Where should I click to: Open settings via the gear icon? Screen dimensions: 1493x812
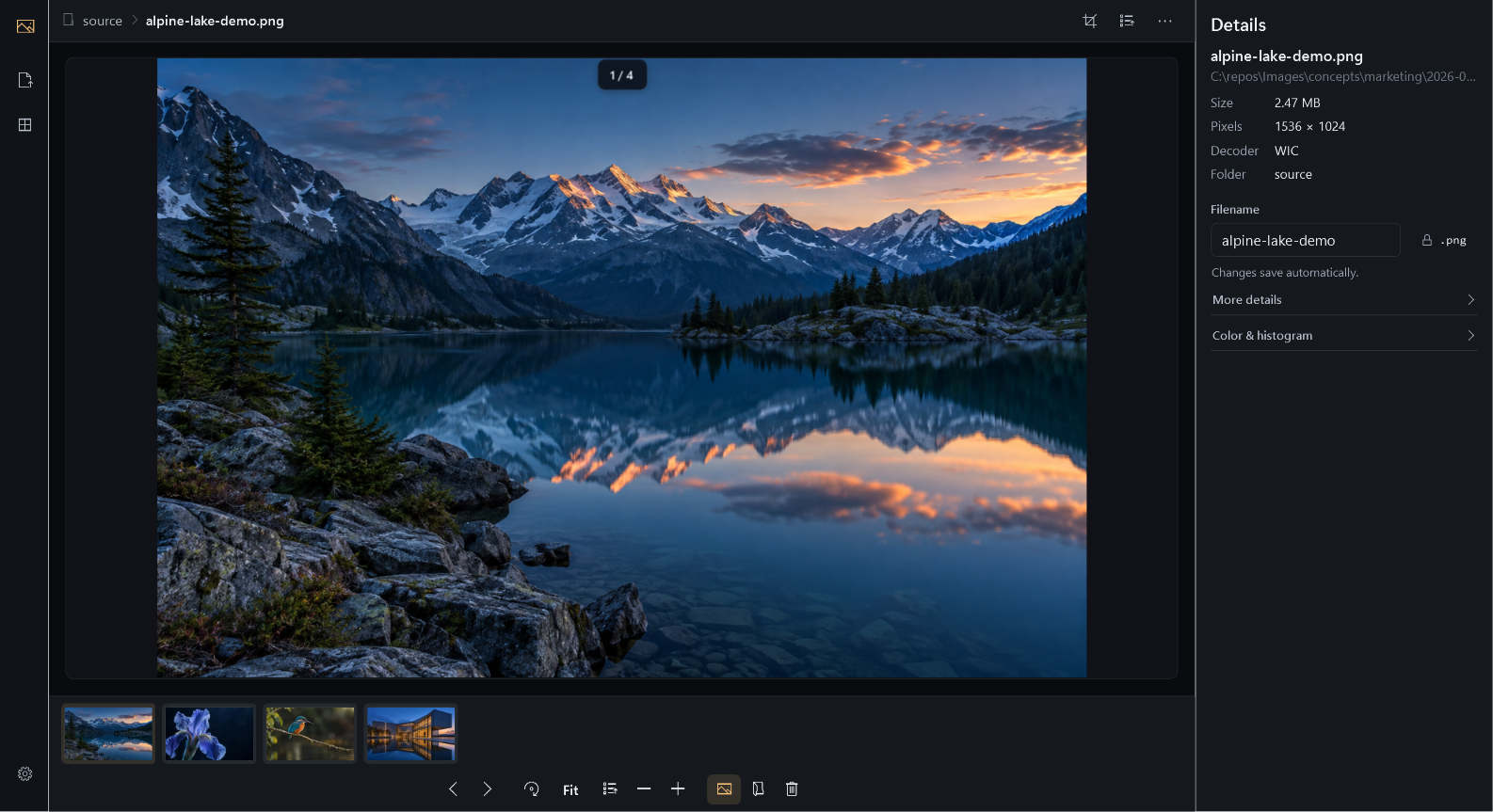coord(25,773)
